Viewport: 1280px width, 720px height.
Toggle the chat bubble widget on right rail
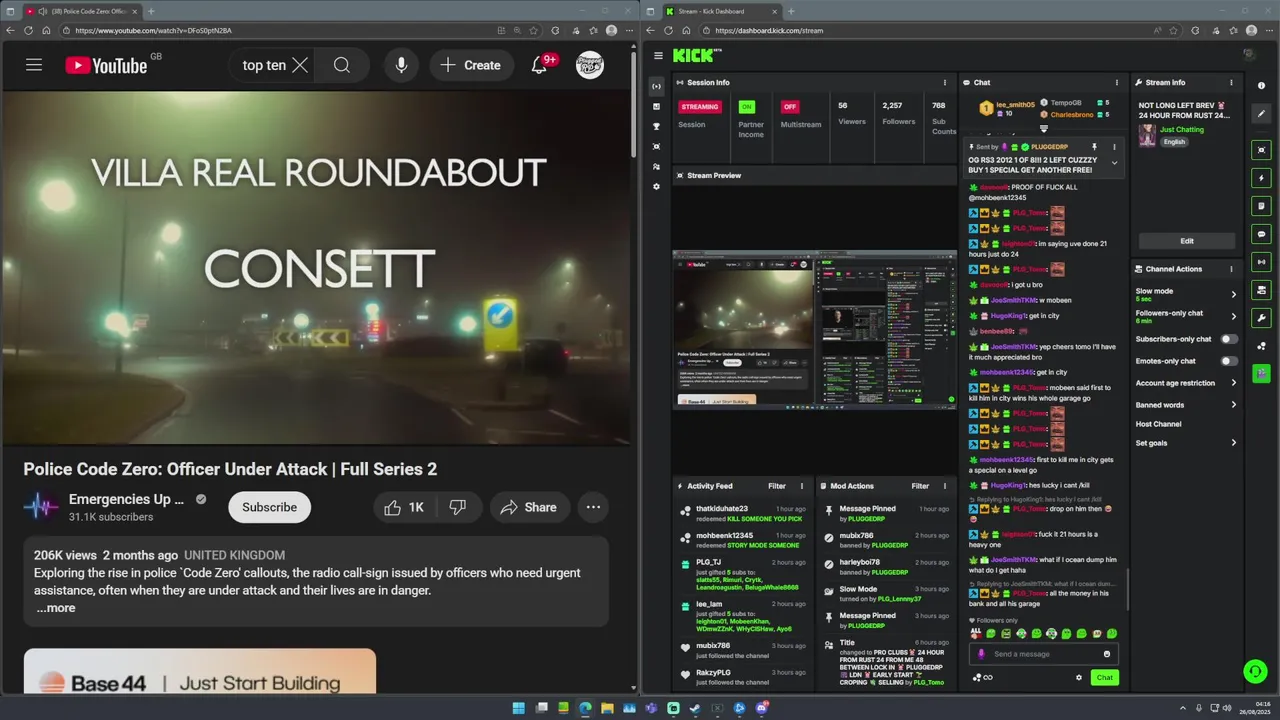coord(1261,234)
